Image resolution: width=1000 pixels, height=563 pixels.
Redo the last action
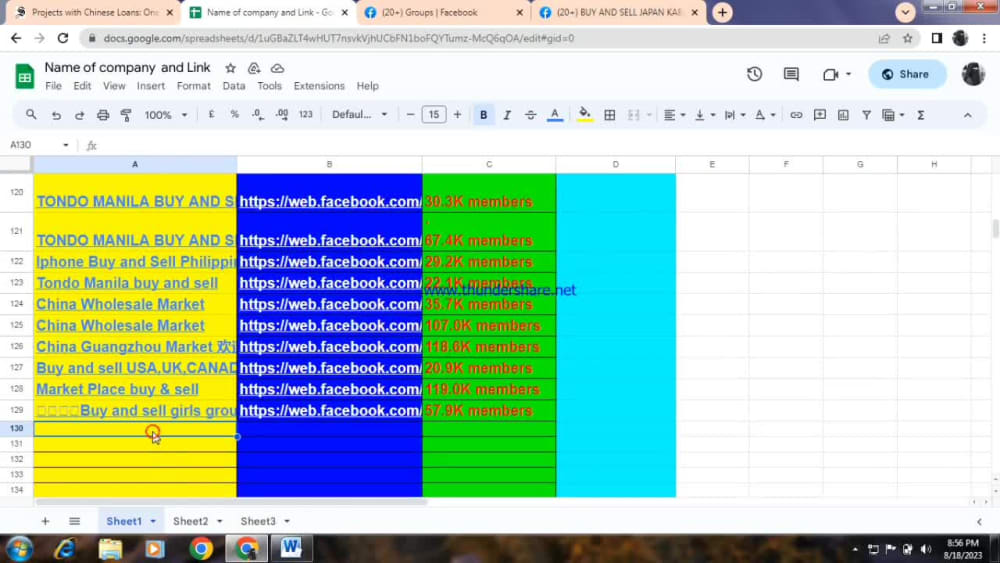[x=79, y=115]
